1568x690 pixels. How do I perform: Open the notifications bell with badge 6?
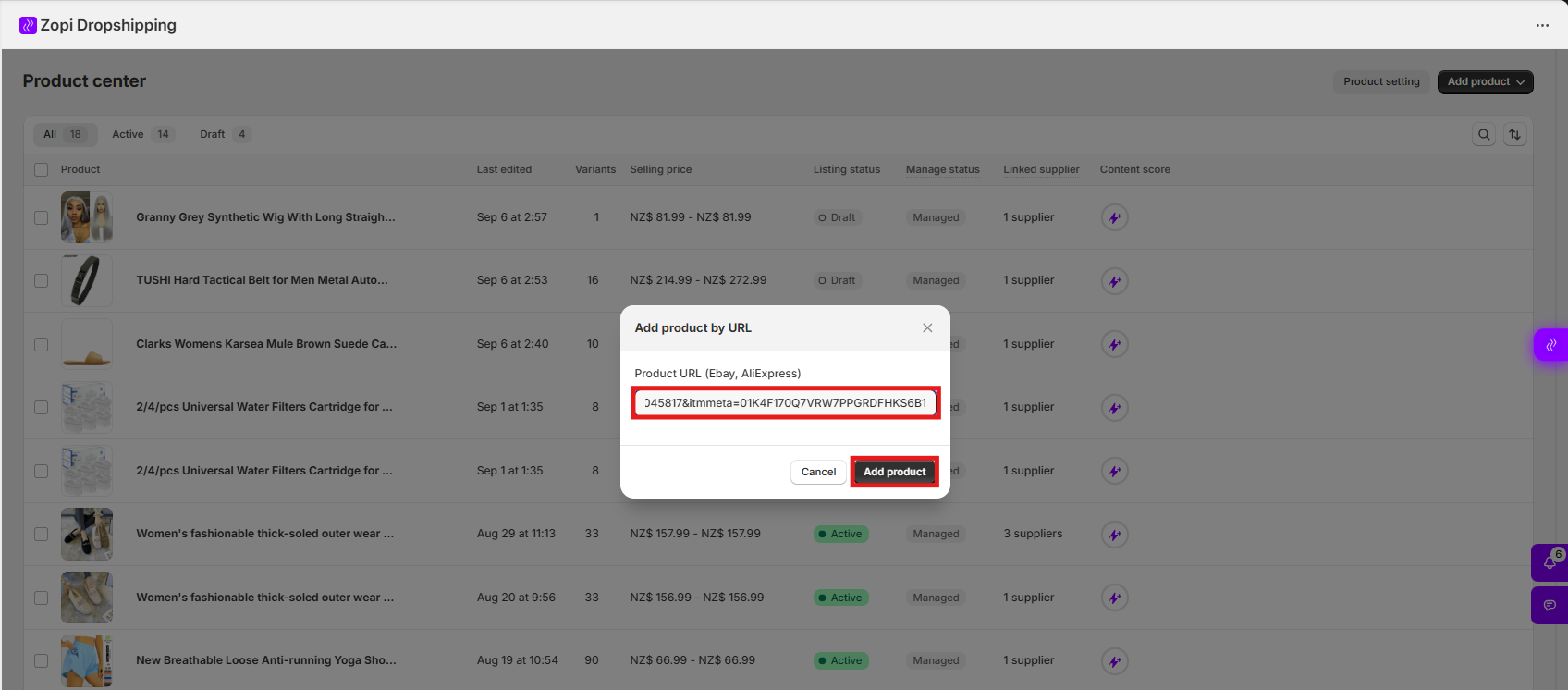click(1550, 562)
